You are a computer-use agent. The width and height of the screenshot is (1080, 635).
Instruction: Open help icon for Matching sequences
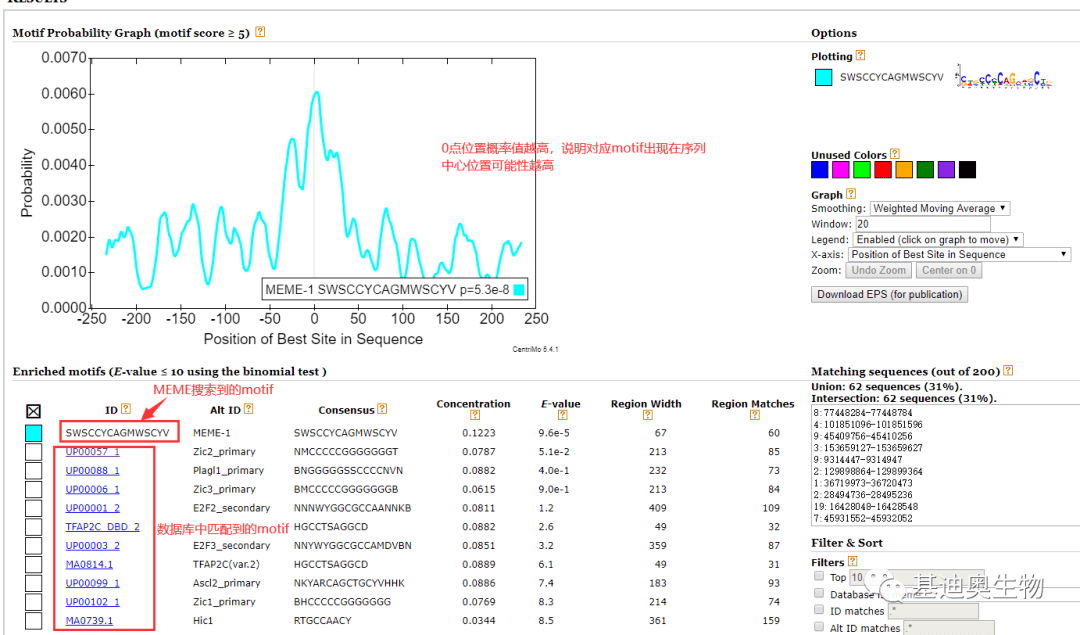(x=1008, y=370)
